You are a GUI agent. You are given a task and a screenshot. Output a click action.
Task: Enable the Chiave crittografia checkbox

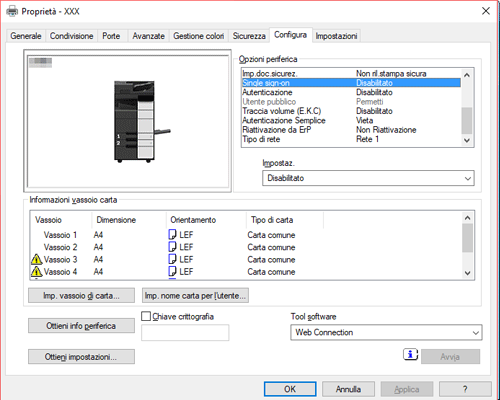pyautogui.click(x=146, y=316)
